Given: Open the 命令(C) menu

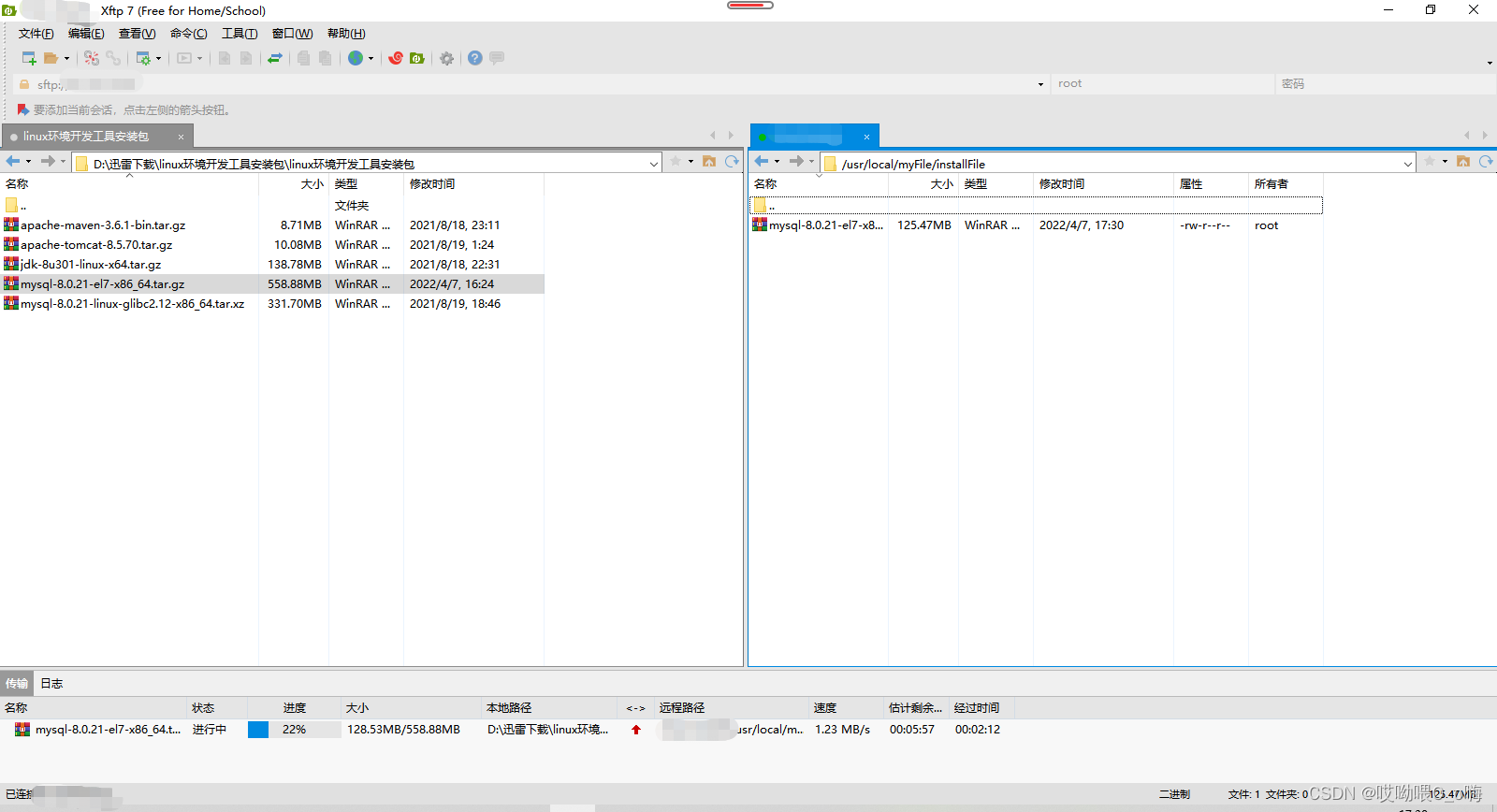Looking at the screenshot, I should [188, 34].
